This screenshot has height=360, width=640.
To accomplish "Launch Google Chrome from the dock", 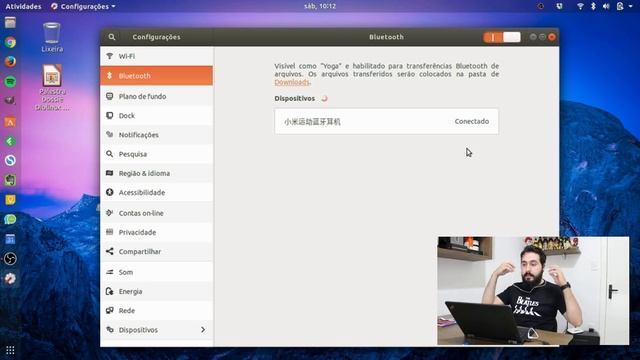I will click(x=10, y=42).
